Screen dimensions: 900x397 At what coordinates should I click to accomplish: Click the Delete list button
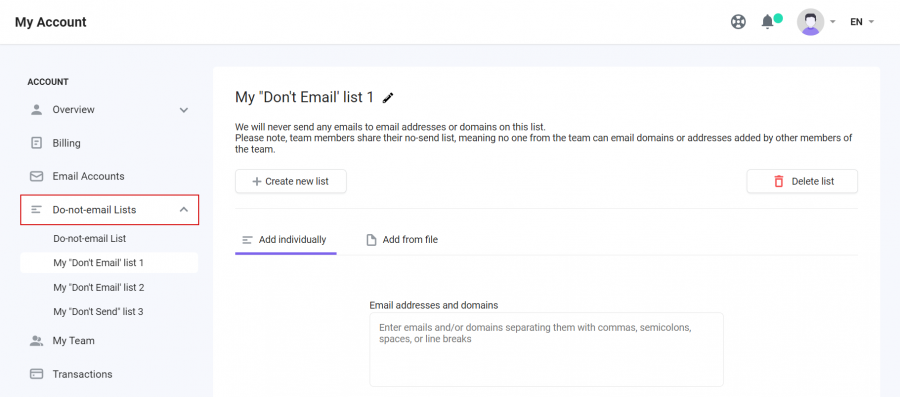[x=802, y=181]
